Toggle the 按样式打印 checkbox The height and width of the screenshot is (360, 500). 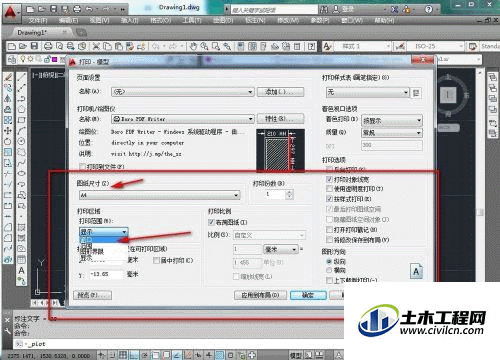click(329, 199)
